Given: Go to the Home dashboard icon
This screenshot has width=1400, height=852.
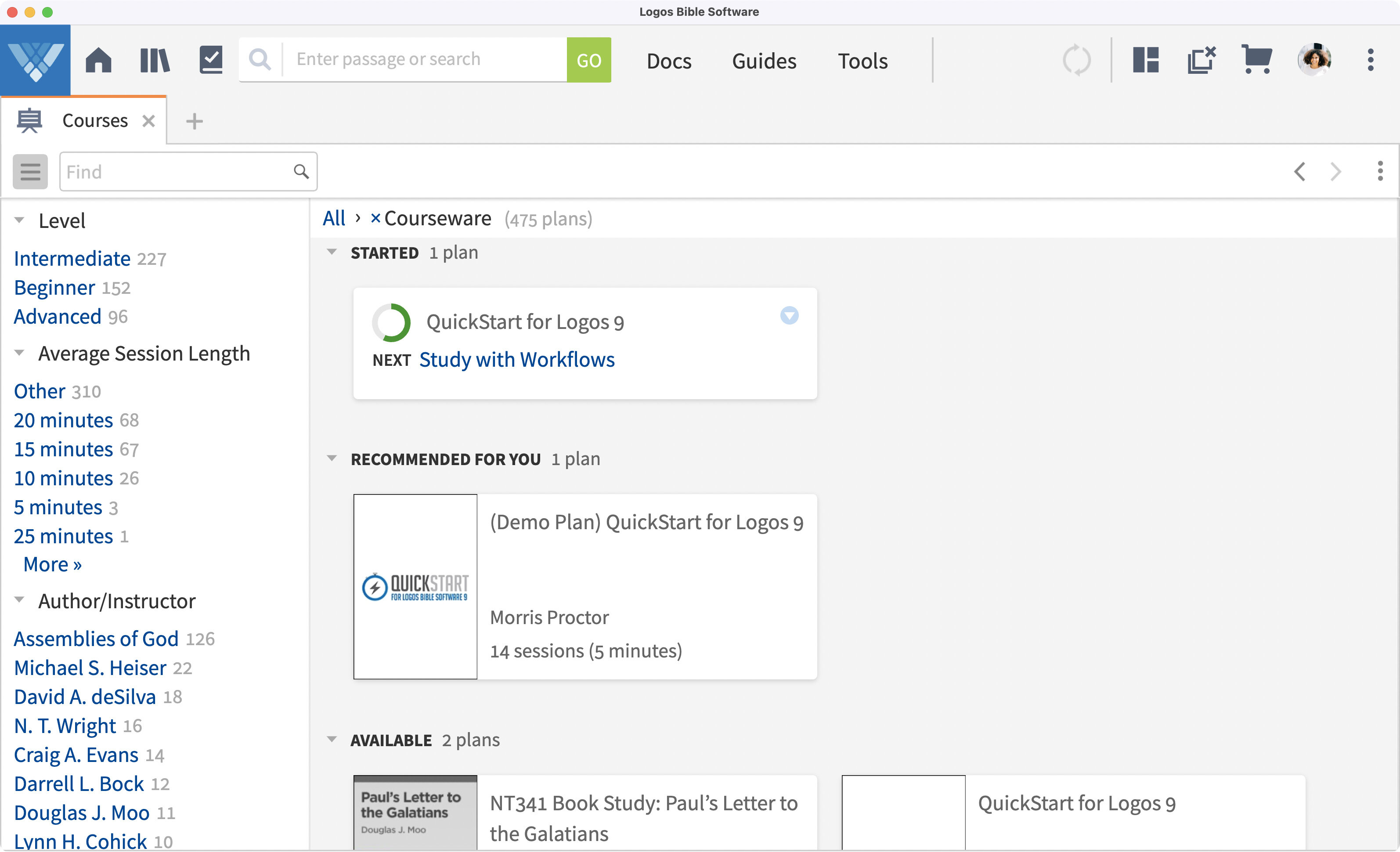Looking at the screenshot, I should tap(98, 60).
